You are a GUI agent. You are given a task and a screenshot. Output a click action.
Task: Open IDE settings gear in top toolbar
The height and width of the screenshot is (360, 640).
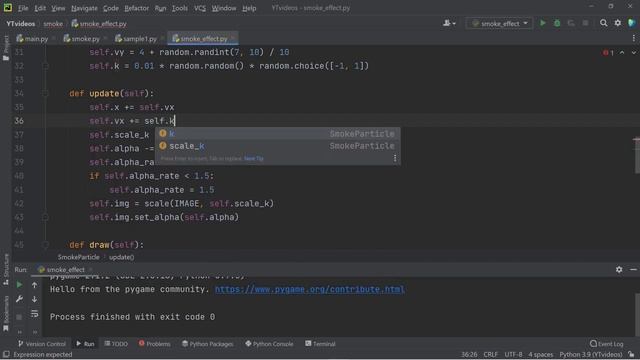click(x=618, y=23)
